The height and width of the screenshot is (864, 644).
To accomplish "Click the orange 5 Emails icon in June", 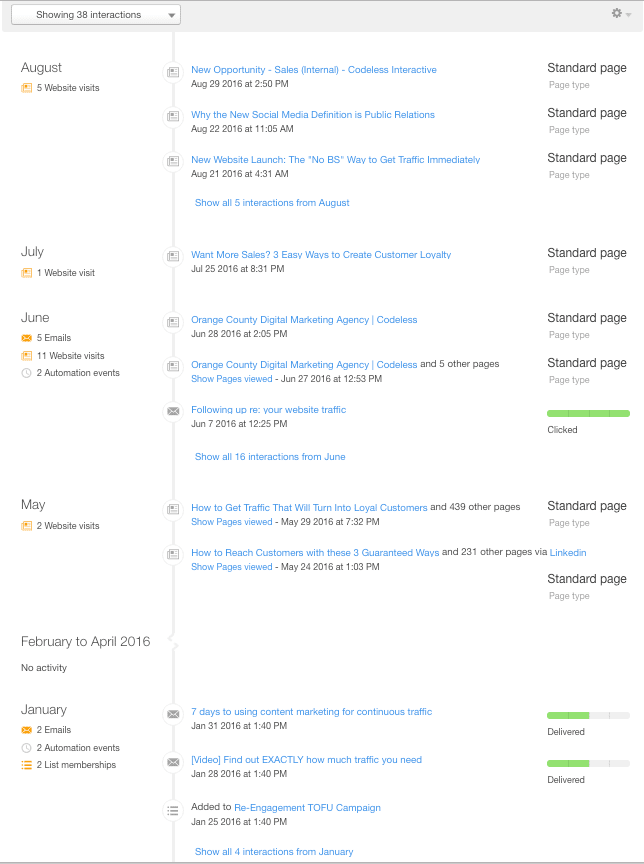I will pos(26,338).
